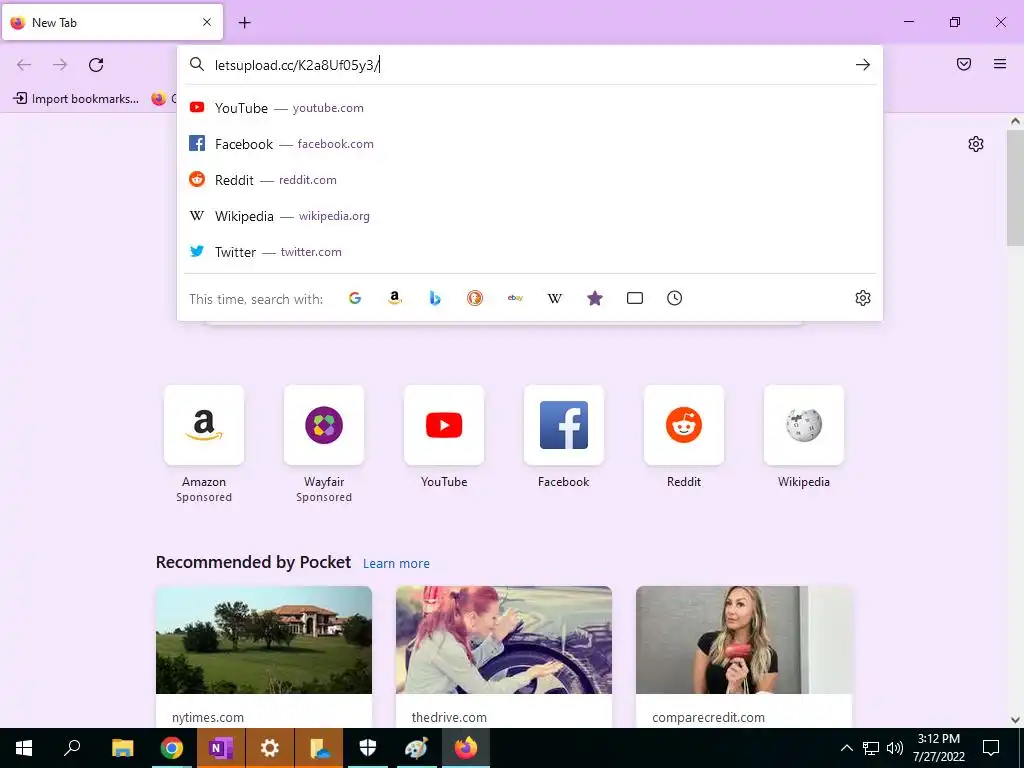1024x768 pixels.
Task: Search with DuckDuckGo this time
Action: (x=475, y=298)
